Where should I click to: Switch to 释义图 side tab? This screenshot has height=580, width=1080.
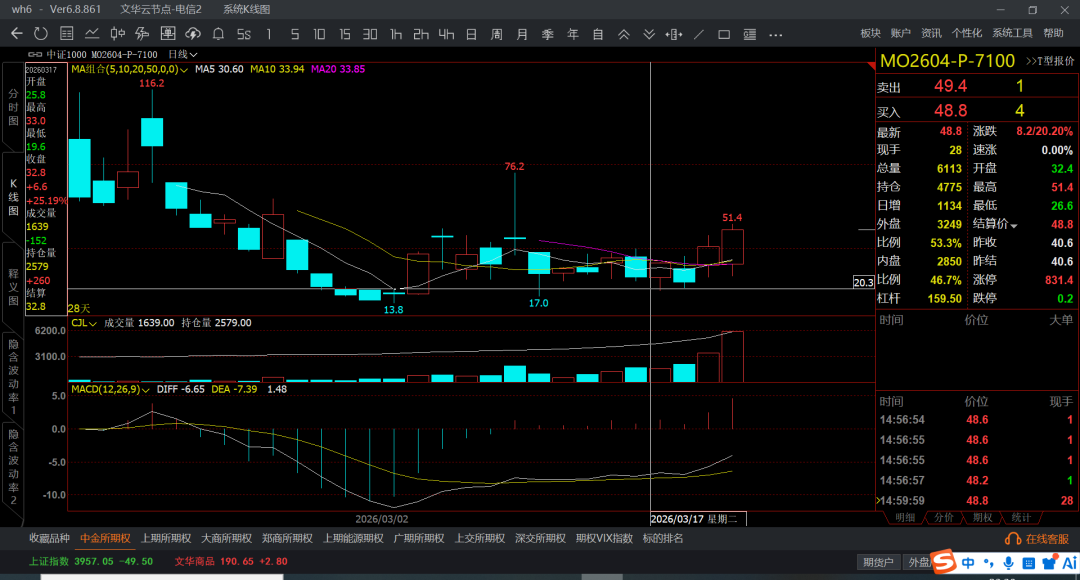[13, 287]
